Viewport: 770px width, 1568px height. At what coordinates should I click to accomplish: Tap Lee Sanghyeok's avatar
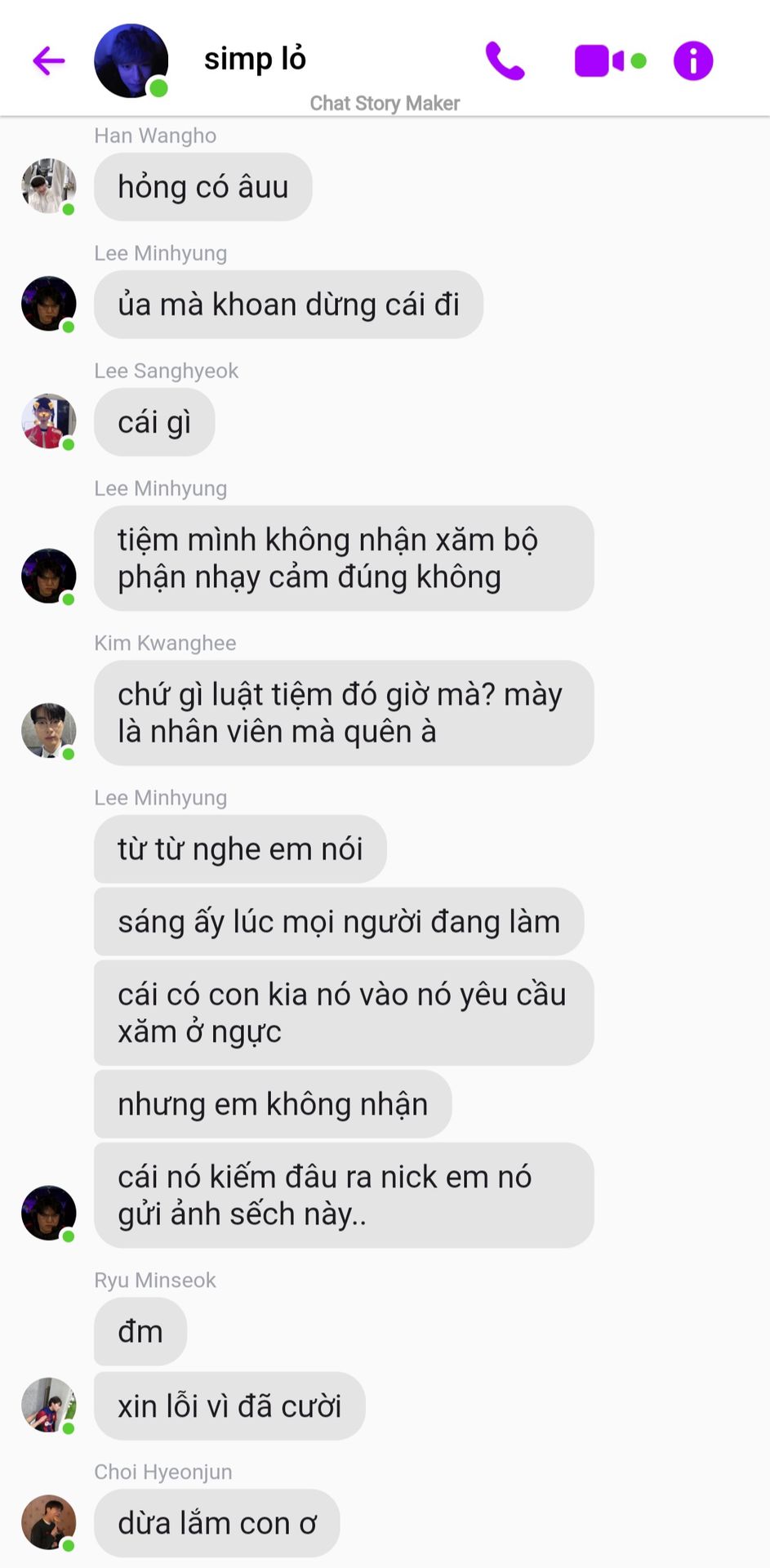pyautogui.click(x=49, y=421)
